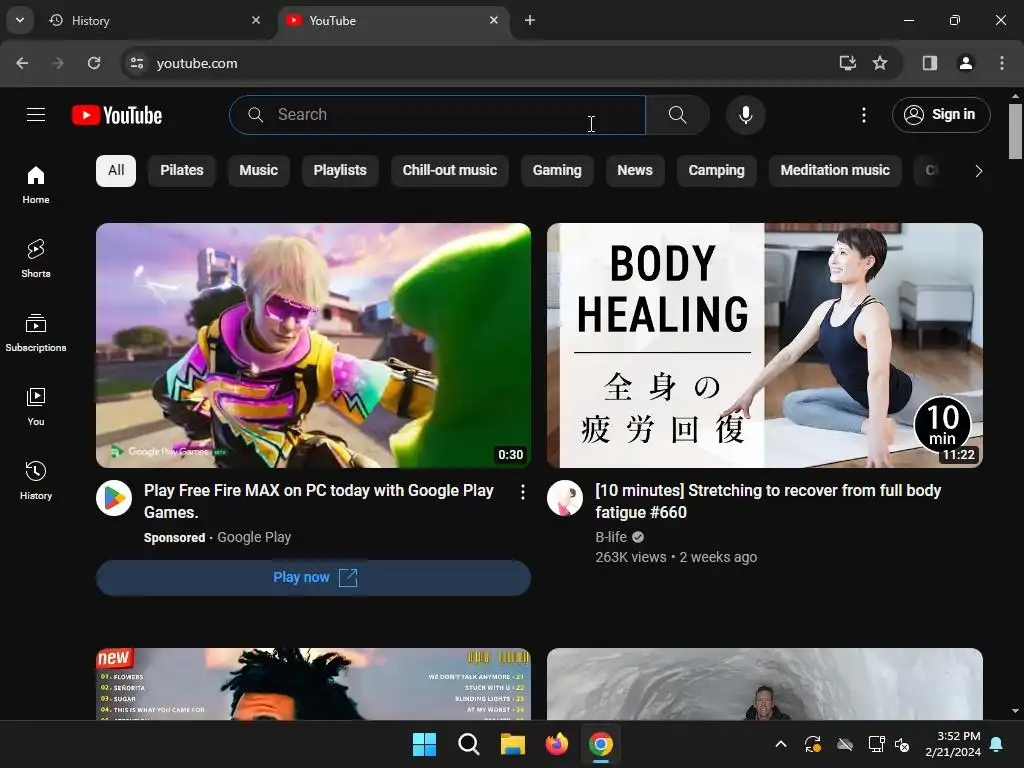This screenshot has height=768, width=1024.
Task: Open the You section in sidebar
Action: pyautogui.click(x=36, y=406)
